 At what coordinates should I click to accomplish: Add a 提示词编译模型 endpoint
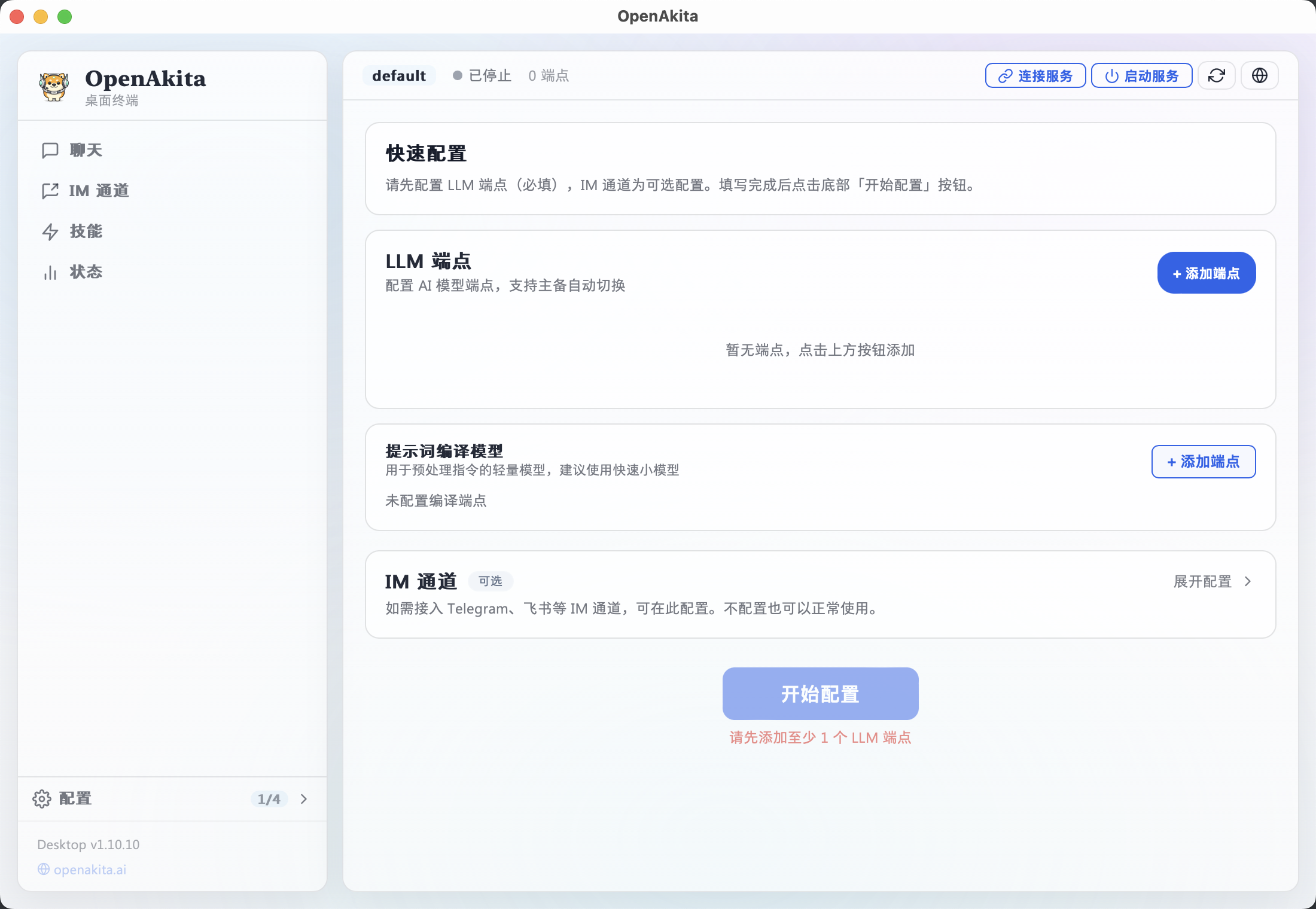tap(1203, 461)
